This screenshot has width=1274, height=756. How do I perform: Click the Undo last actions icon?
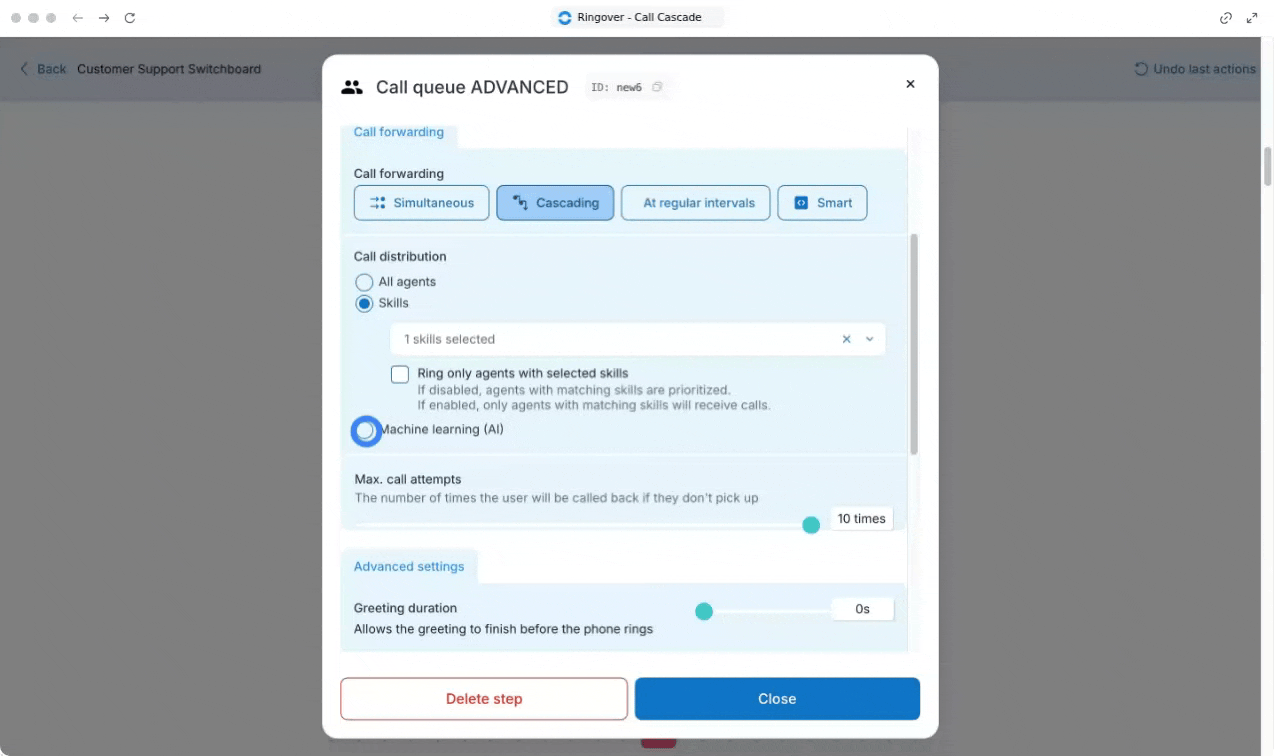pos(1141,69)
